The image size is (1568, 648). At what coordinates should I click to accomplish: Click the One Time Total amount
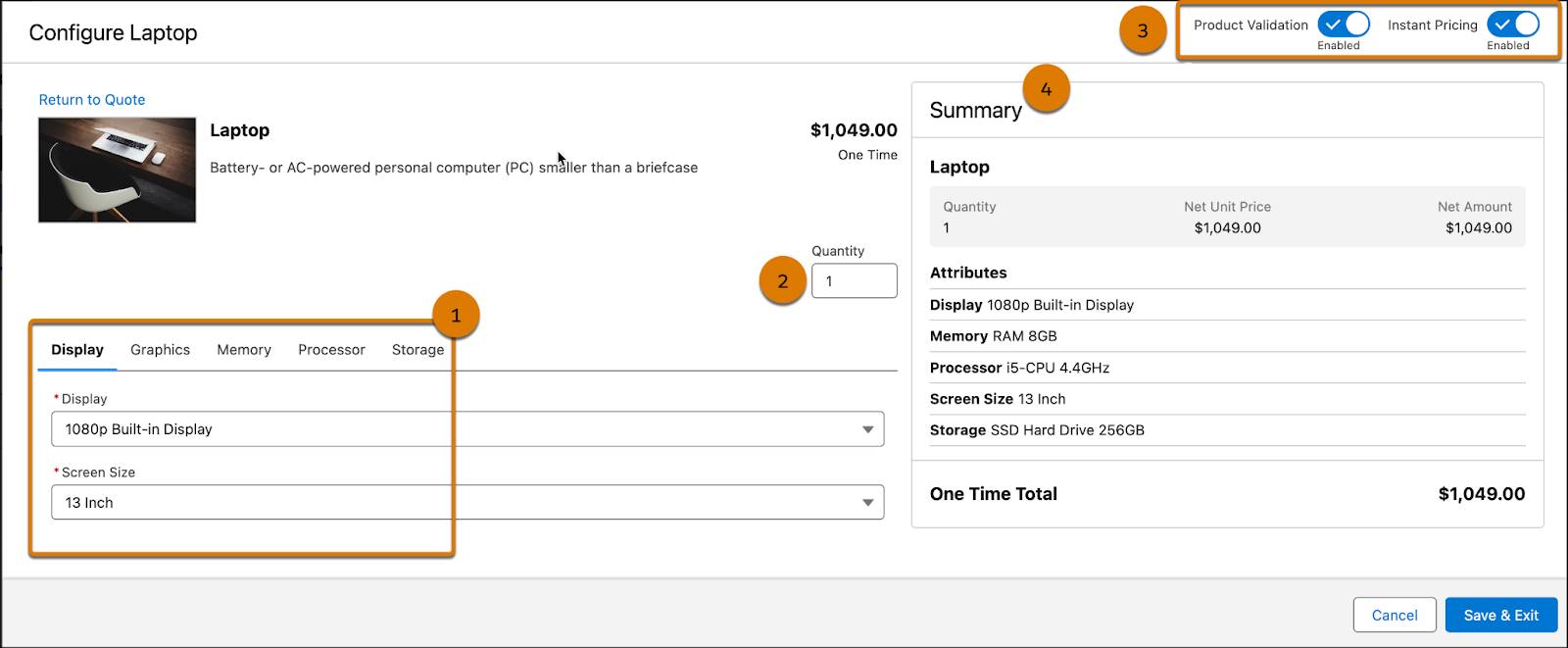(x=1481, y=494)
